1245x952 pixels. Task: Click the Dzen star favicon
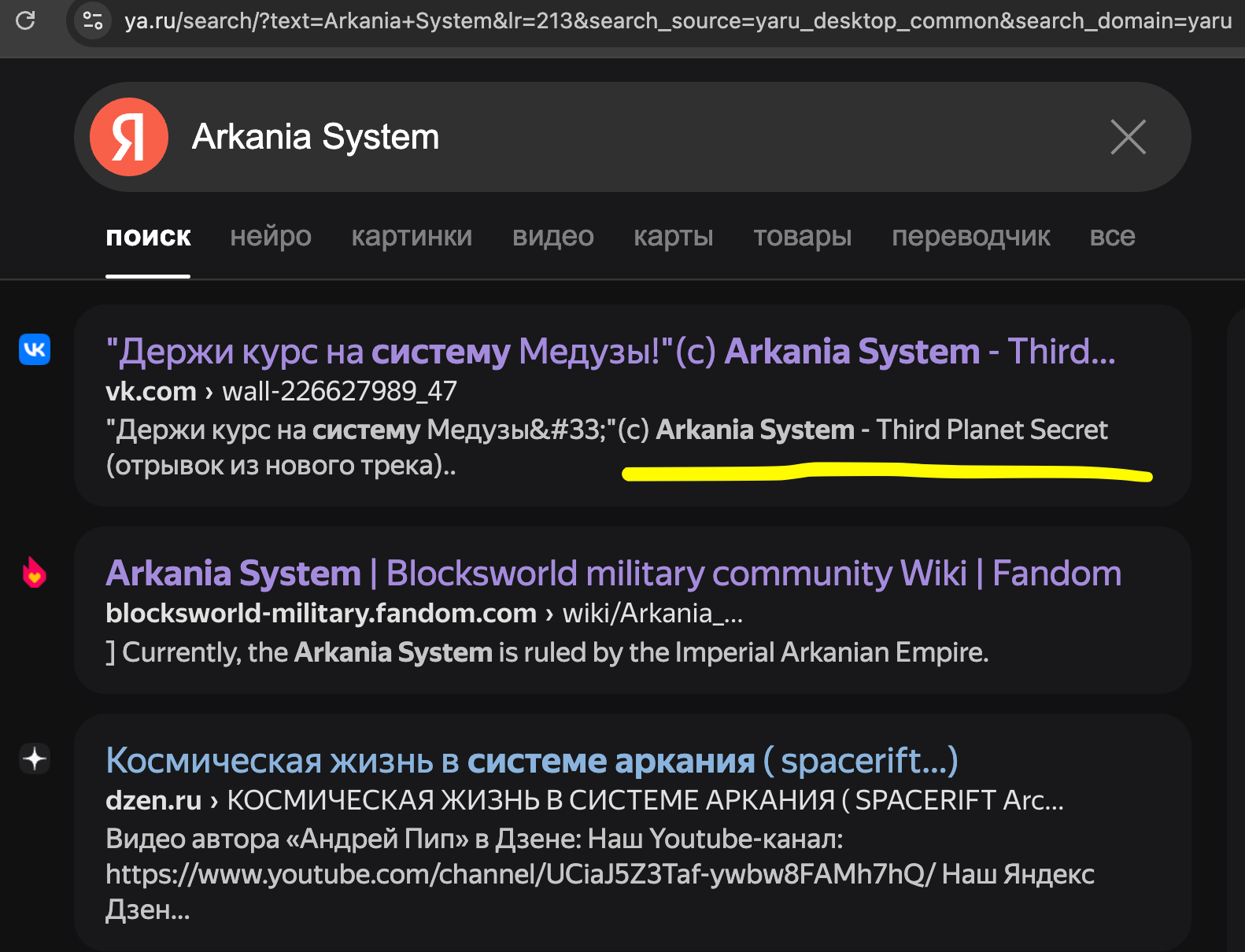click(35, 759)
